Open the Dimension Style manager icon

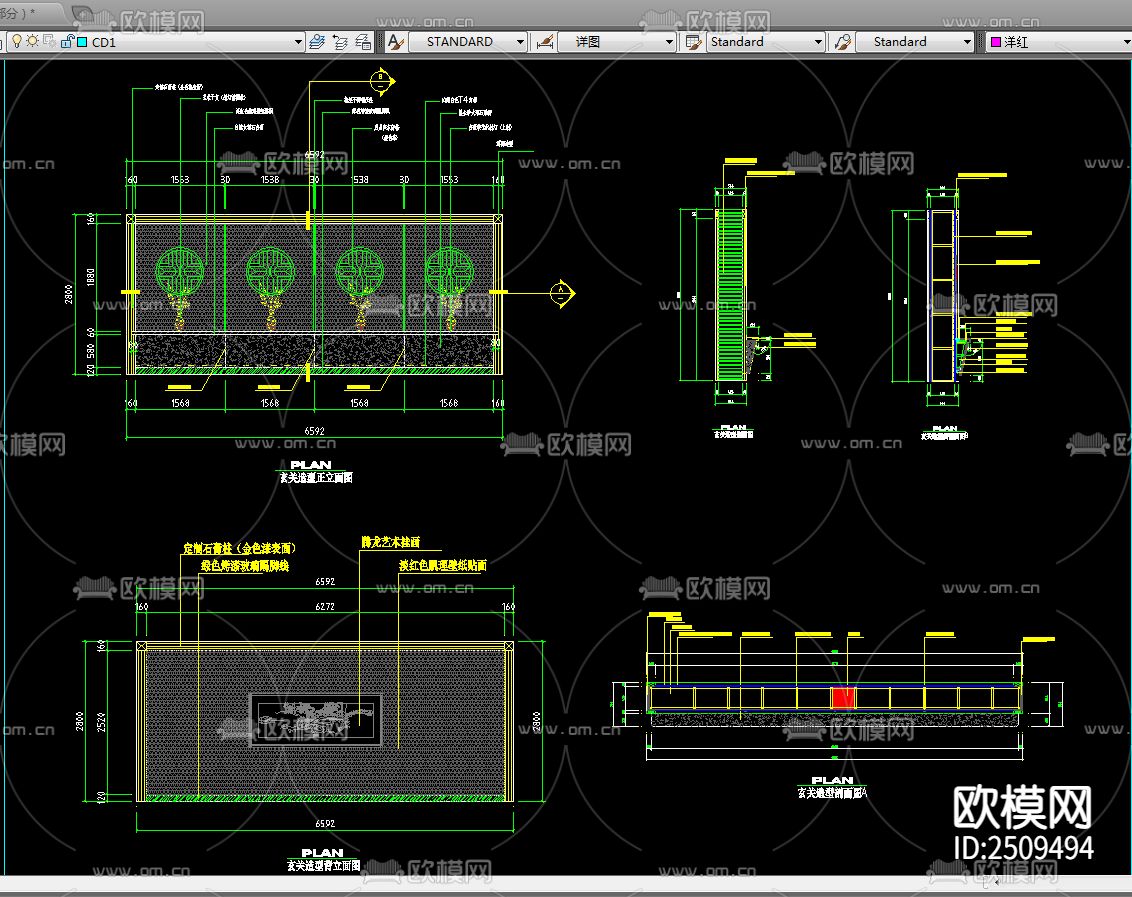544,42
